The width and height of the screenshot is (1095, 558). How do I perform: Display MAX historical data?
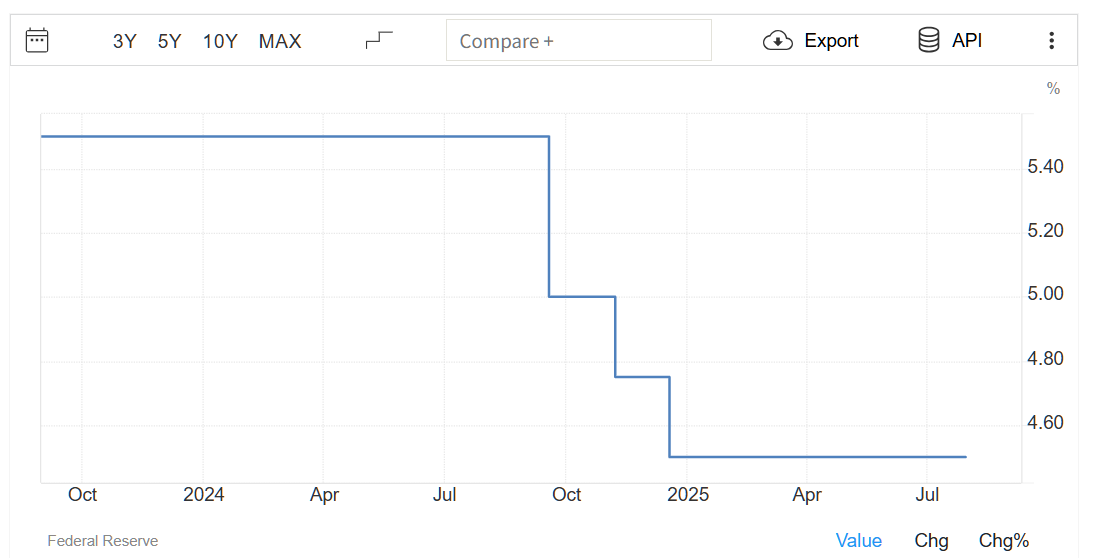click(280, 41)
